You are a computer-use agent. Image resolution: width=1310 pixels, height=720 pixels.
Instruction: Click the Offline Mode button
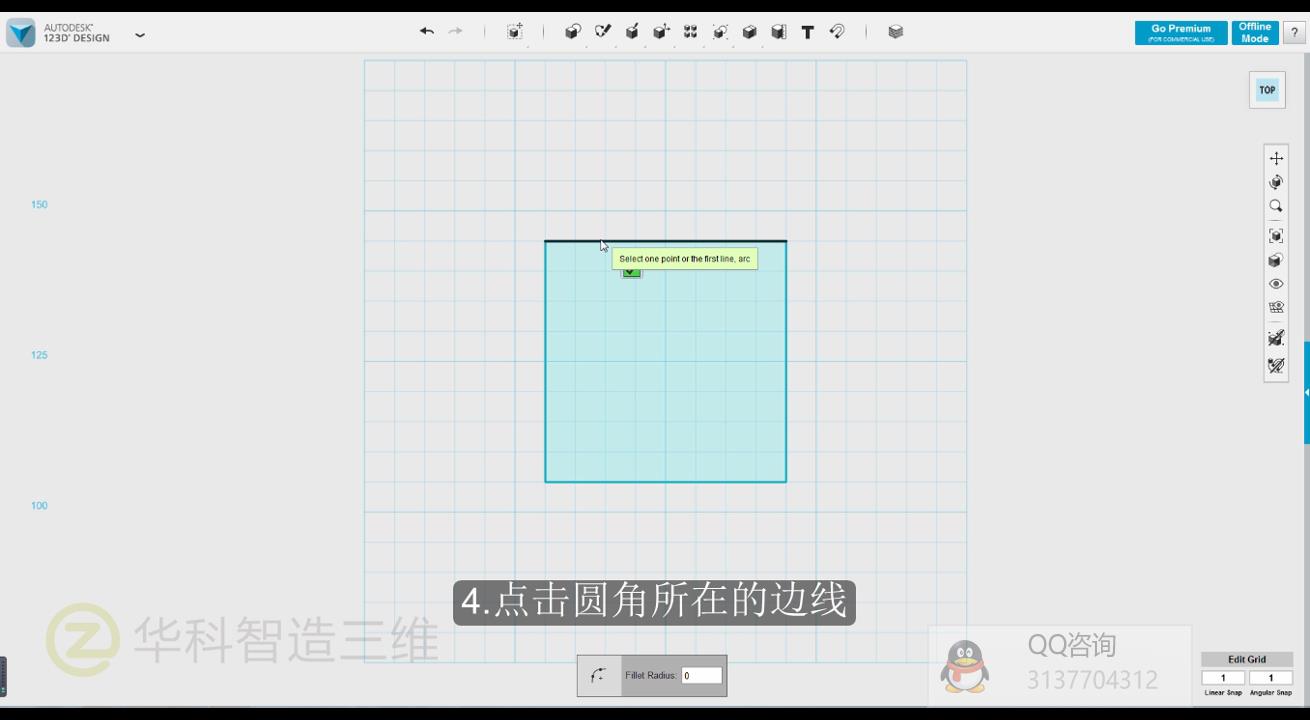[x=1255, y=33]
